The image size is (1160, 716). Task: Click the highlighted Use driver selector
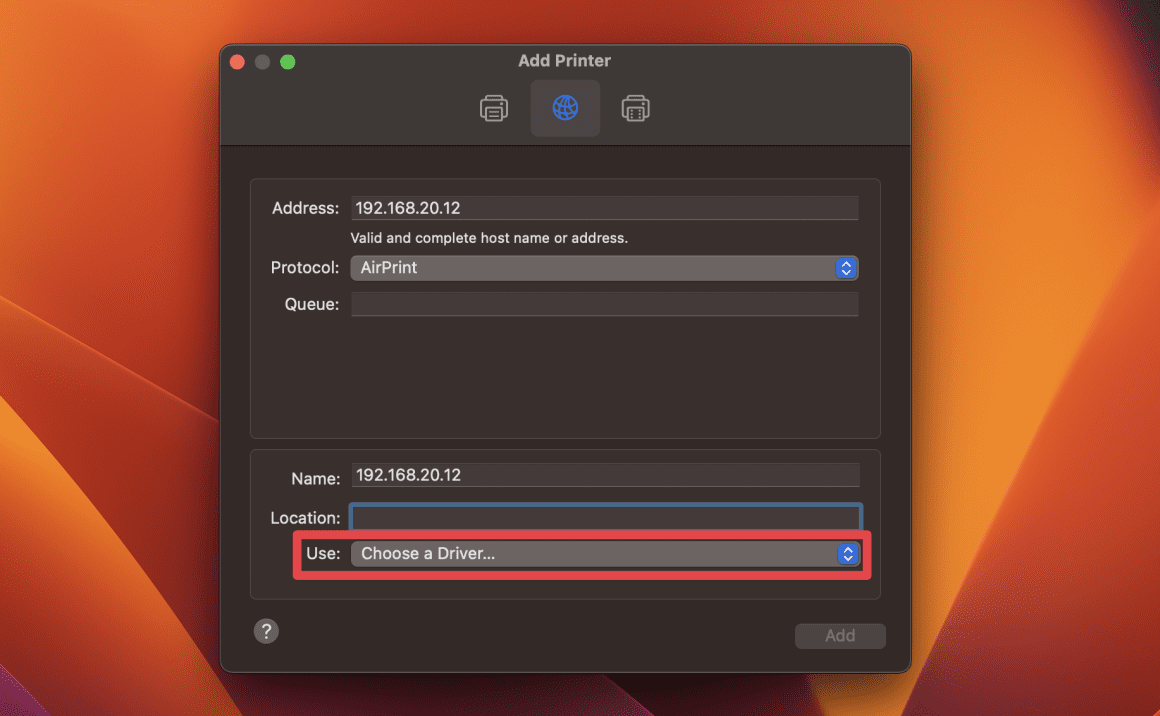click(x=605, y=553)
